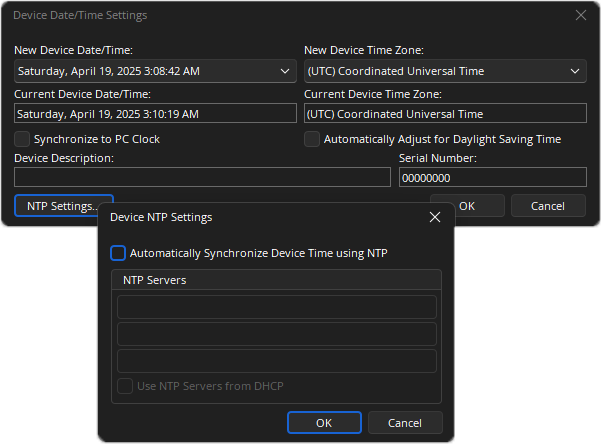The height and width of the screenshot is (444, 601).
Task: Click Cancel in Date/Time Settings window
Action: (x=548, y=205)
